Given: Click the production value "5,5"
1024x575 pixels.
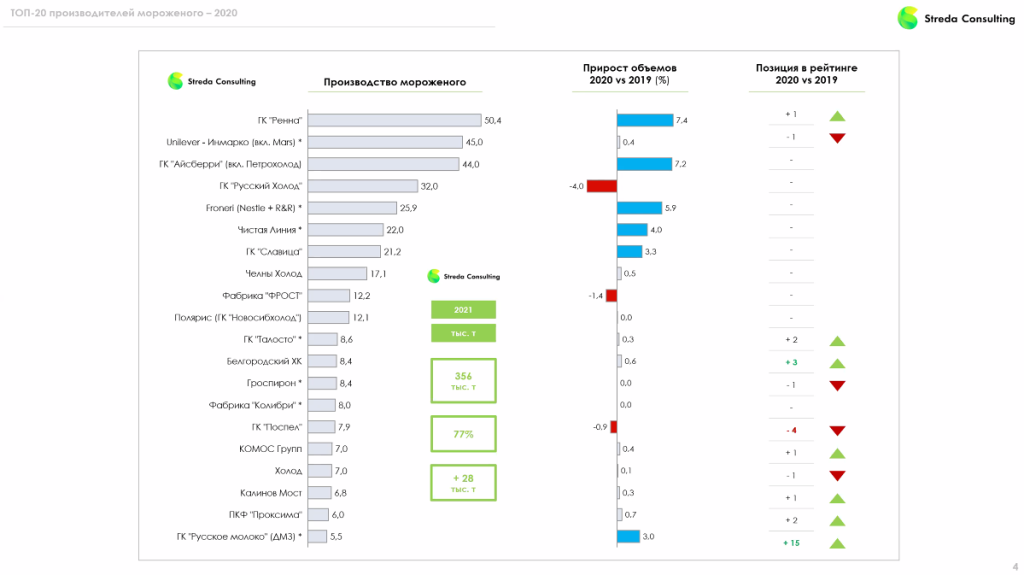Looking at the screenshot, I should click(x=336, y=536).
